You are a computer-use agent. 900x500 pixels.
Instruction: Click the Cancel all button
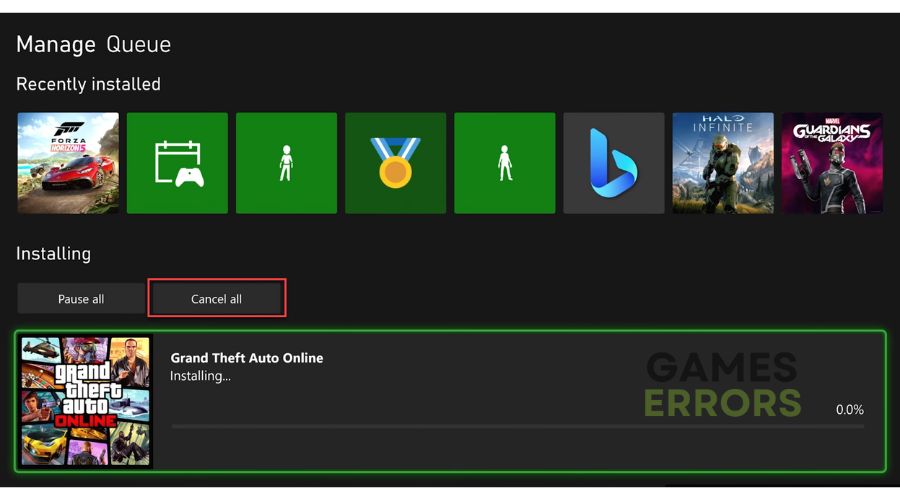pyautogui.click(x=216, y=299)
